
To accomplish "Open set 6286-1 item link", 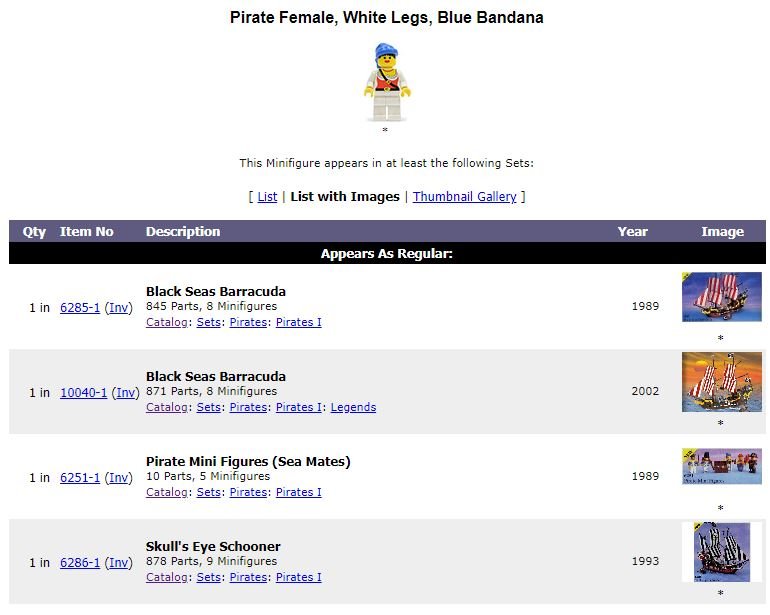I will pos(80,562).
